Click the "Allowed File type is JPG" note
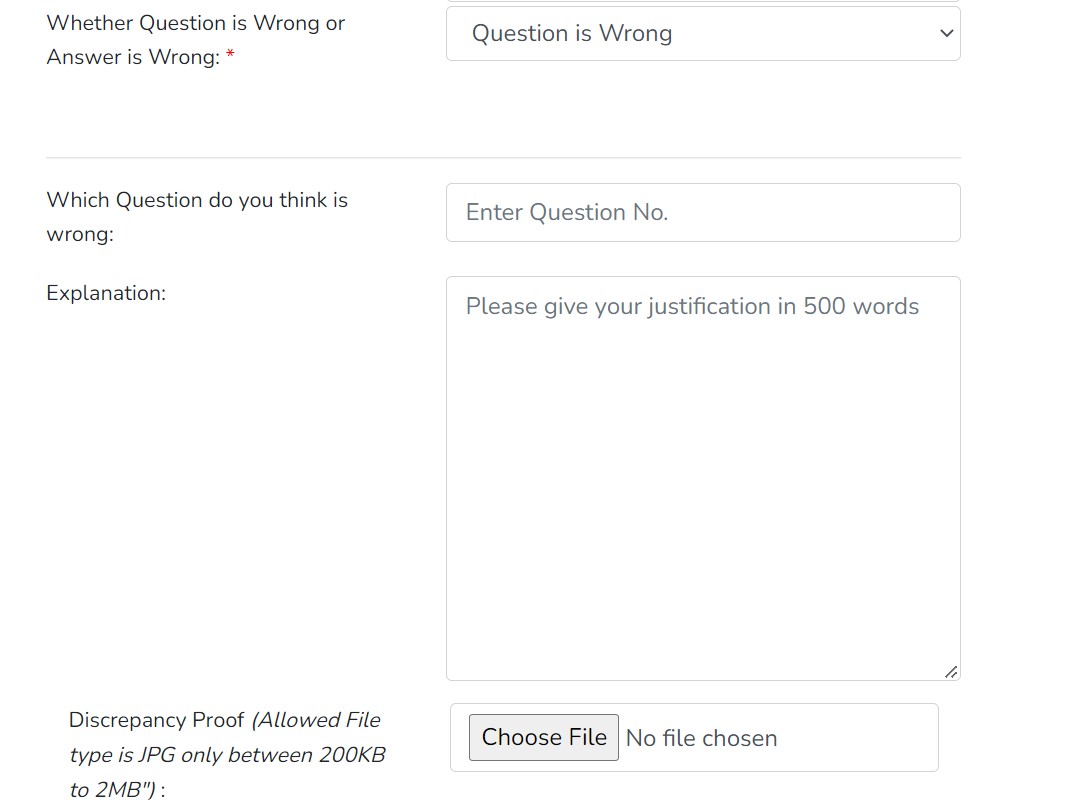 pos(316,720)
